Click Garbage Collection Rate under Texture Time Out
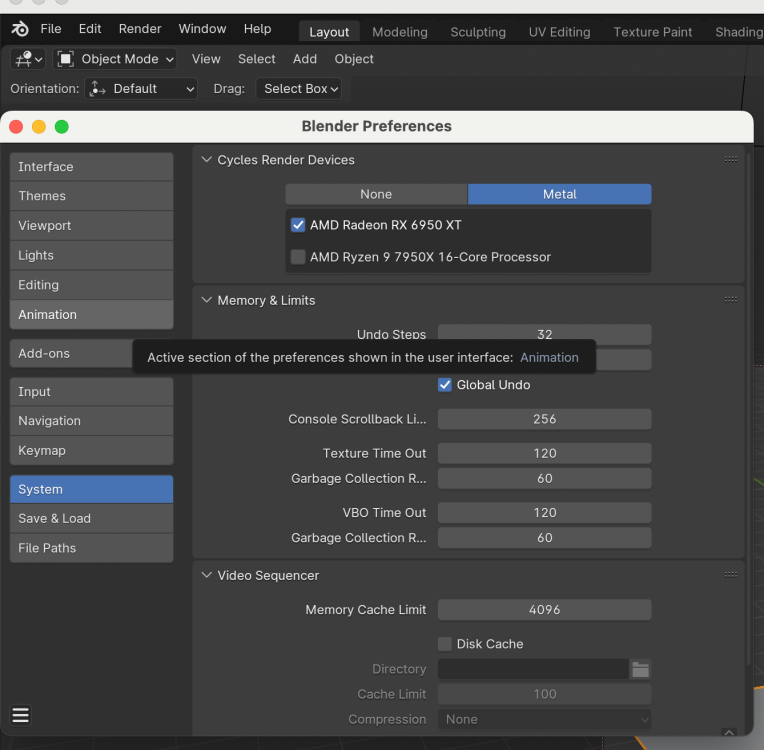 544,479
